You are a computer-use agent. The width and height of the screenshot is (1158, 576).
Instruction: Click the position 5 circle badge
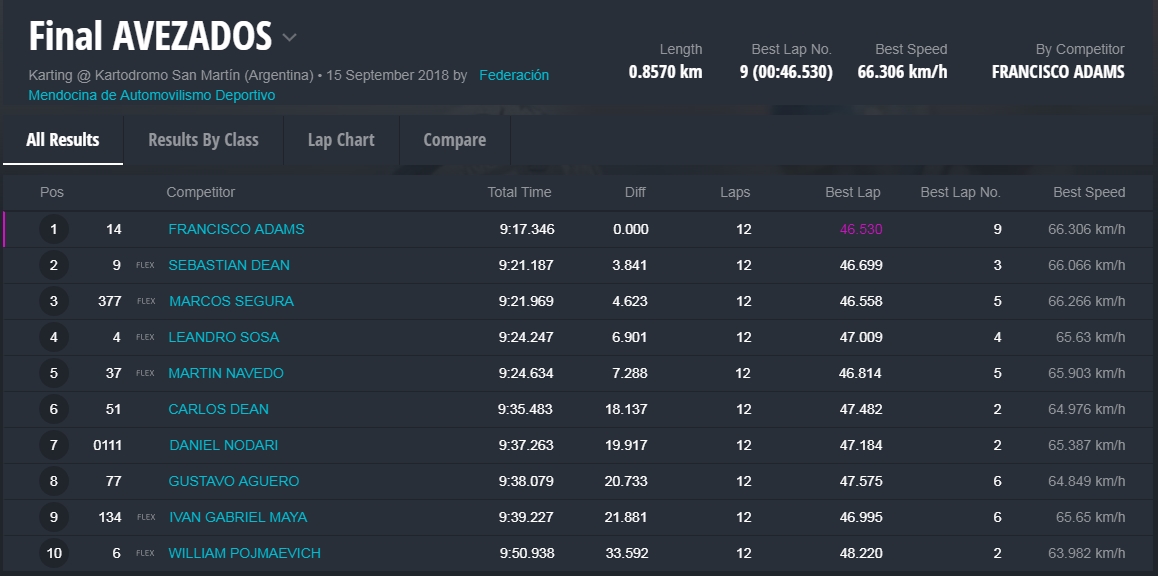pos(54,373)
